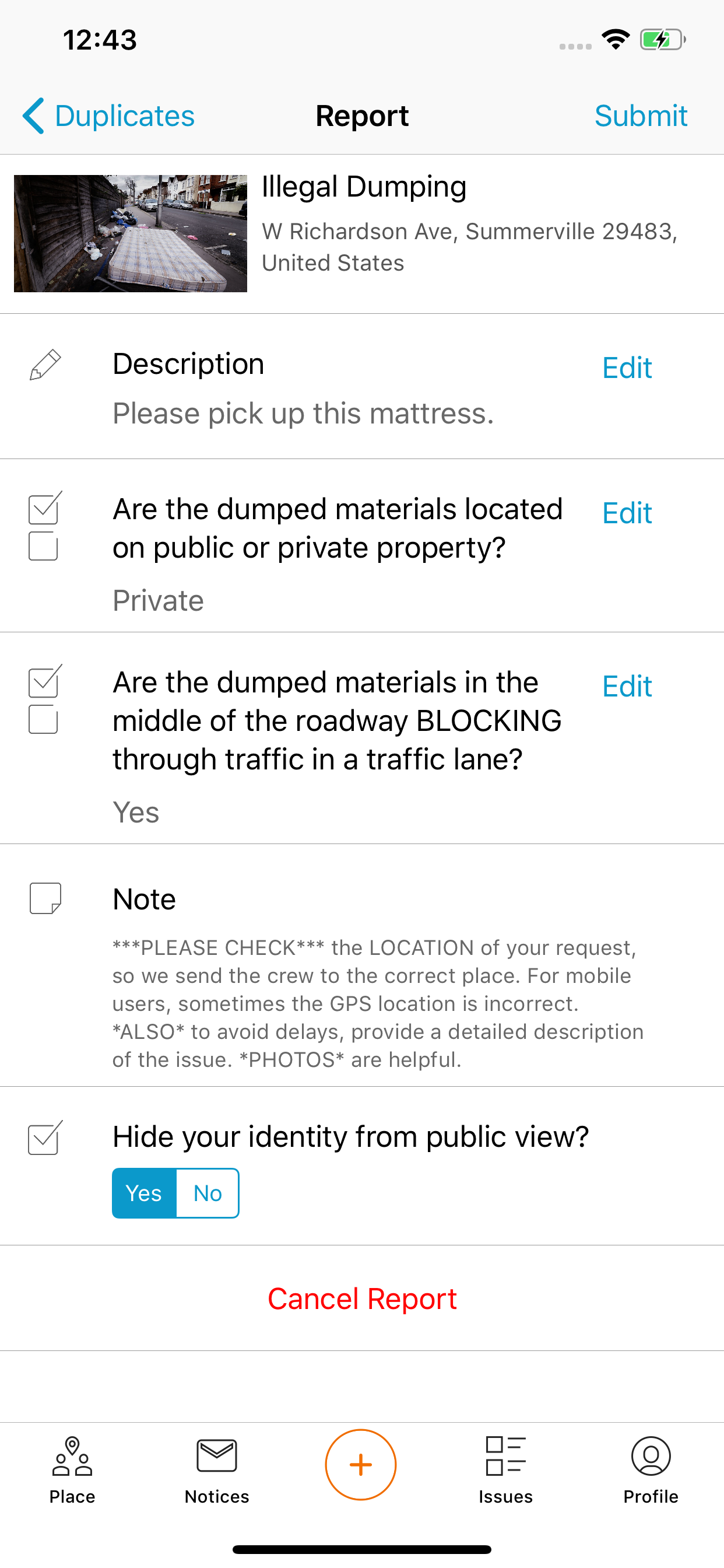Tap checkbox icon beside public or private question
Image resolution: width=724 pixels, height=1568 pixels.
[44, 526]
